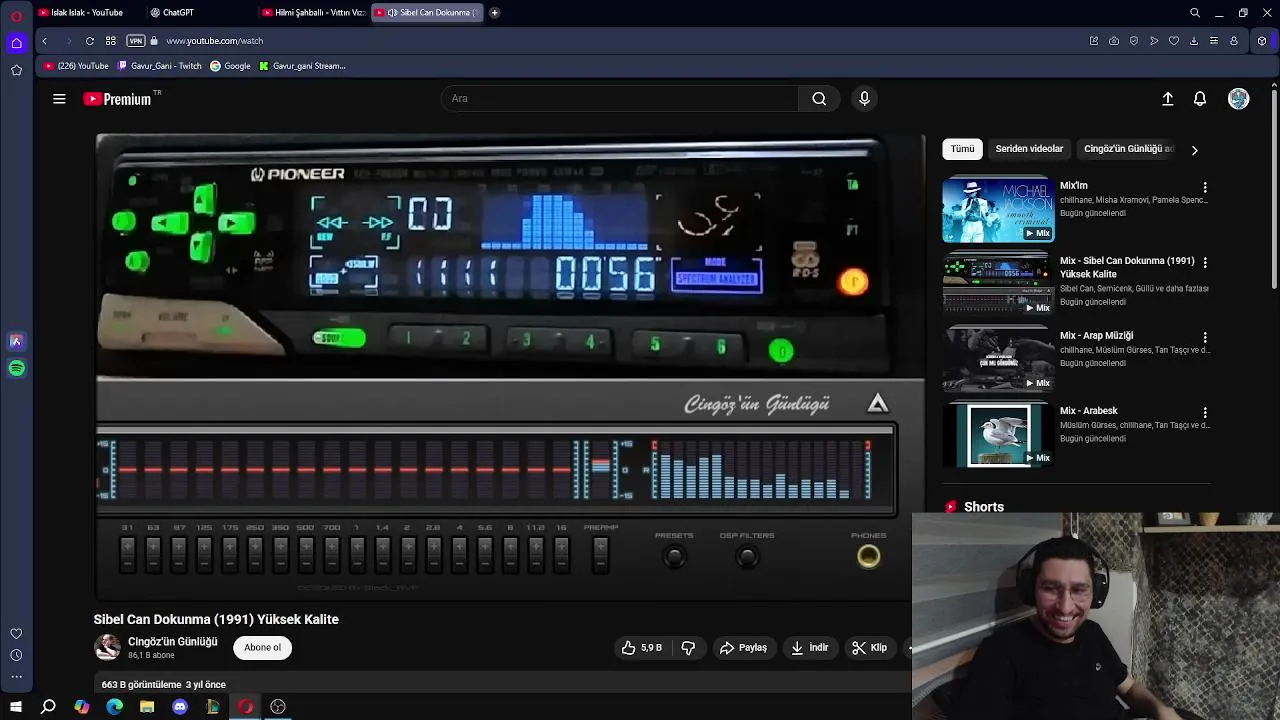
Task: Open Spotify in the Opera sidebar
Action: click(x=16, y=368)
